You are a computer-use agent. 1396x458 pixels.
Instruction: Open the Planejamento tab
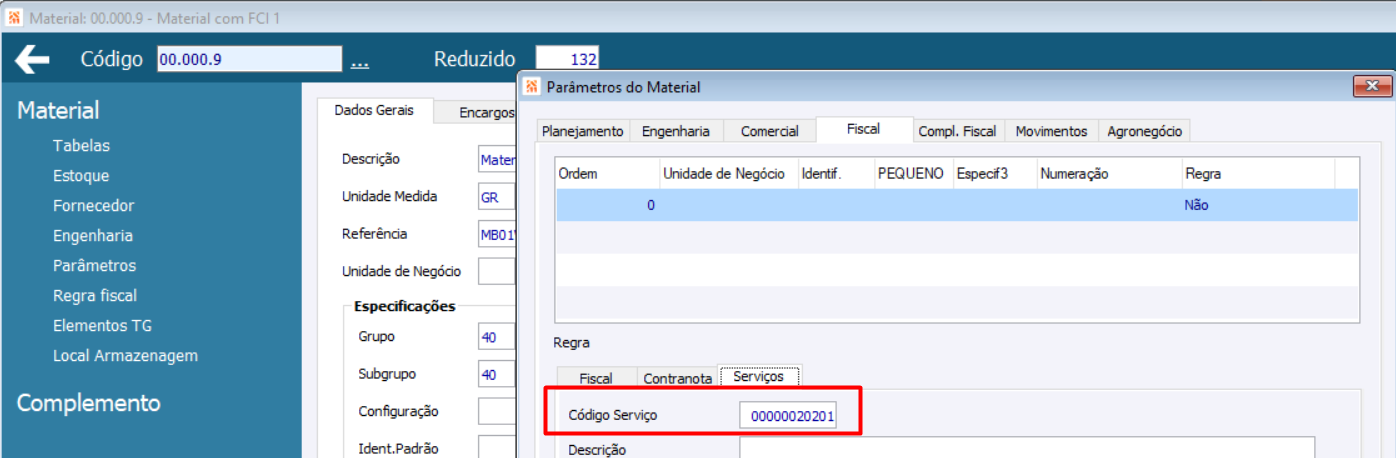click(x=583, y=131)
